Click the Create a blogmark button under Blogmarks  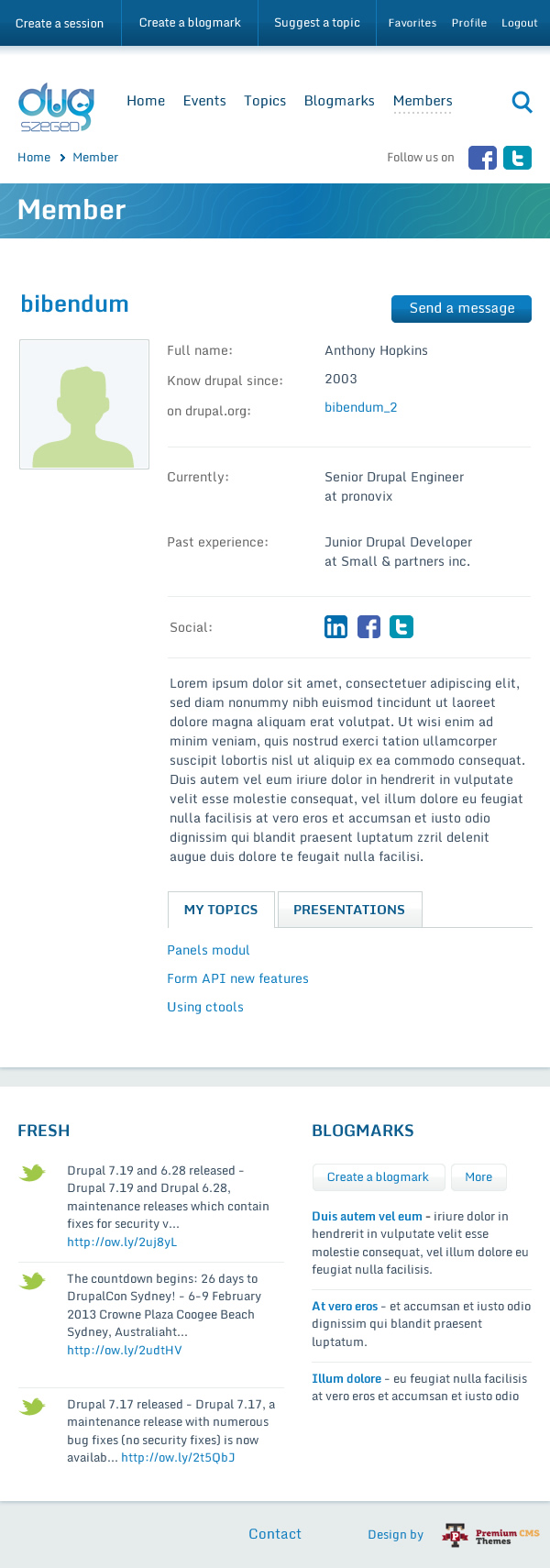(378, 1177)
